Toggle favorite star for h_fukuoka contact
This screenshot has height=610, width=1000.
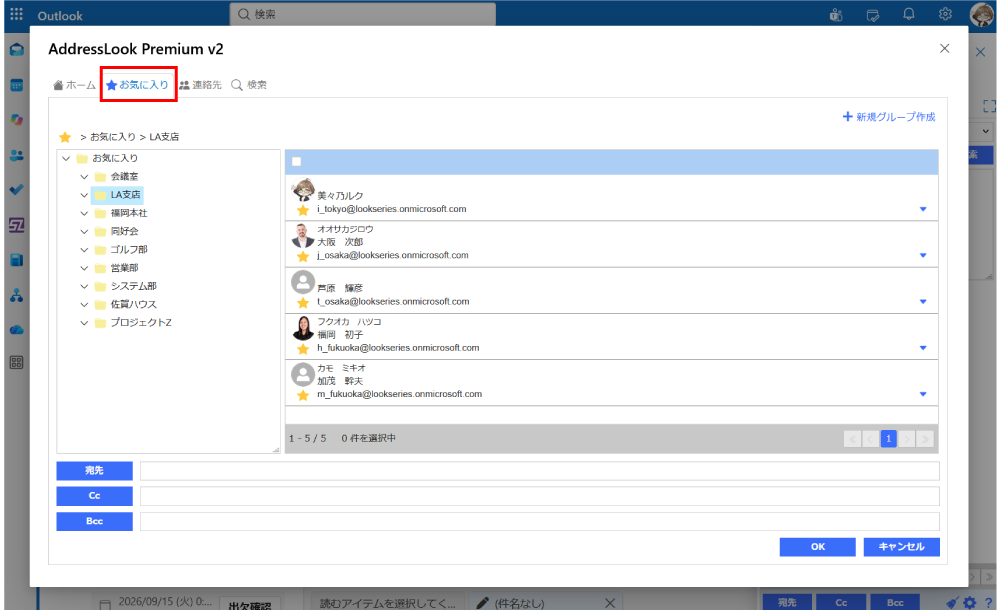(x=303, y=349)
